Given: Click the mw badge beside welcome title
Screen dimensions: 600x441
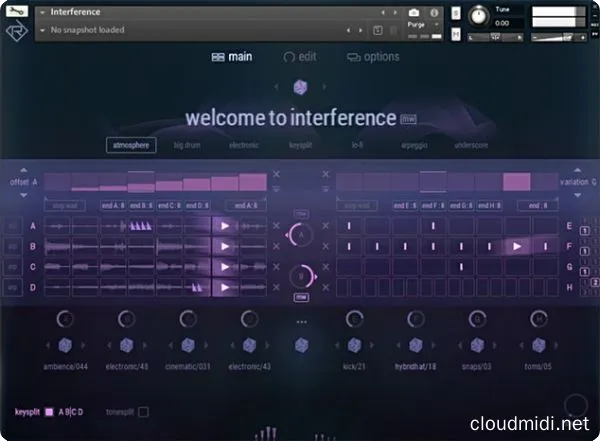Looking at the screenshot, I should click(408, 119).
